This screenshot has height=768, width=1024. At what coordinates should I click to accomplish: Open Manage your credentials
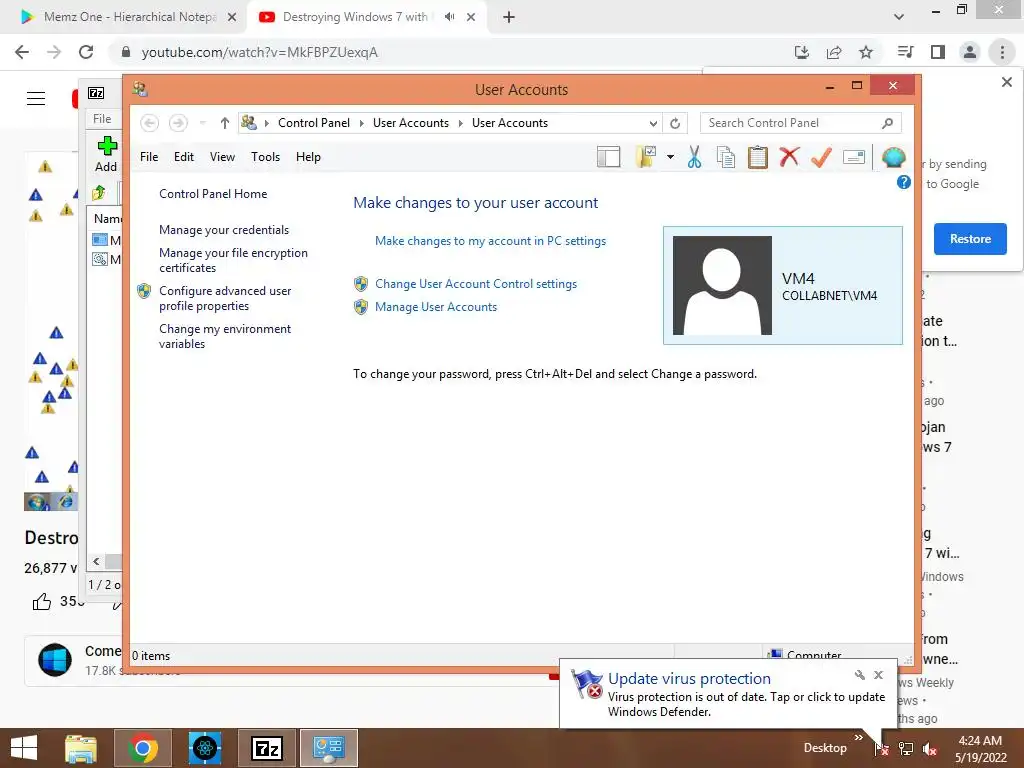[224, 230]
